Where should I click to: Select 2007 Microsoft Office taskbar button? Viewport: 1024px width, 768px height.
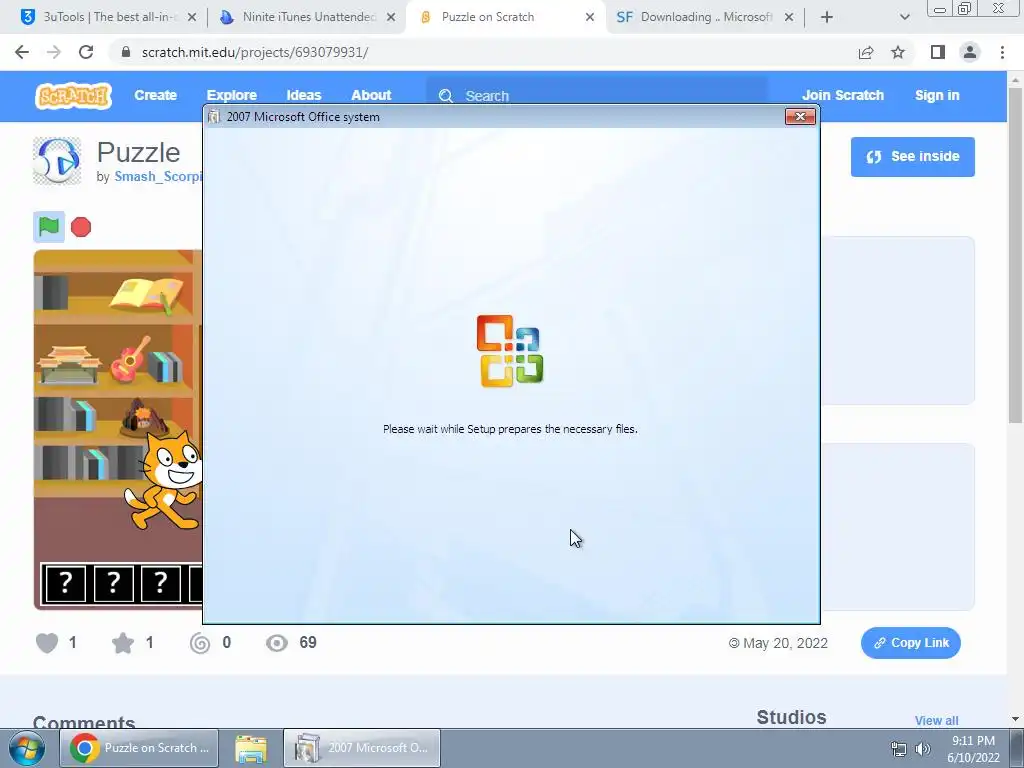coord(362,748)
